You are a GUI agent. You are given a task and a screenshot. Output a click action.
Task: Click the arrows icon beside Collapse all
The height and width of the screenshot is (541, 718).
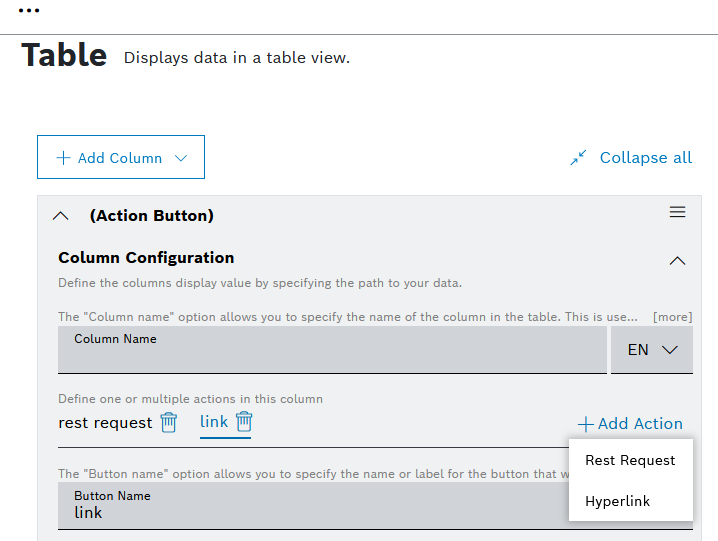(x=578, y=158)
